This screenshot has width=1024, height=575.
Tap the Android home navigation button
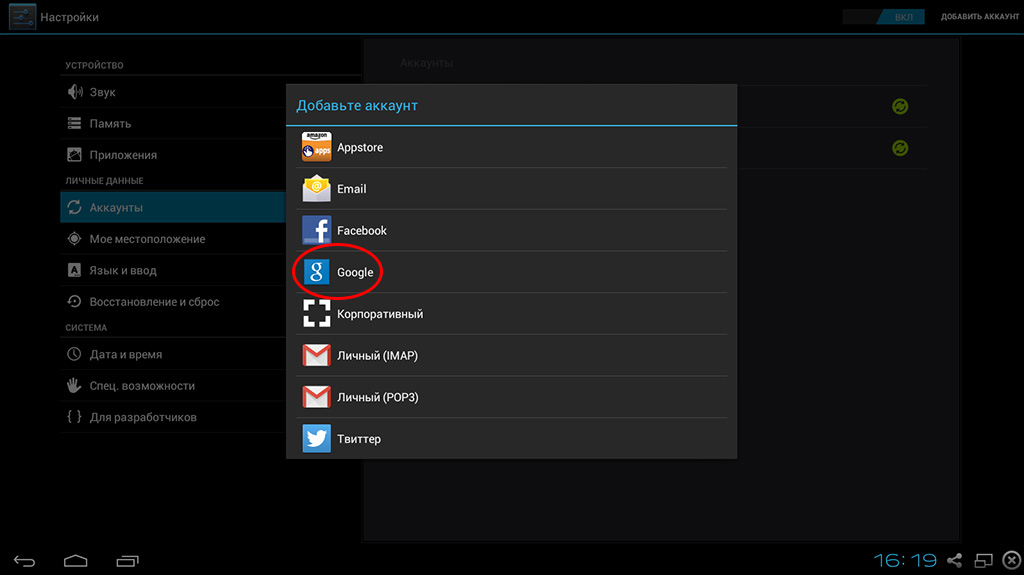76,561
